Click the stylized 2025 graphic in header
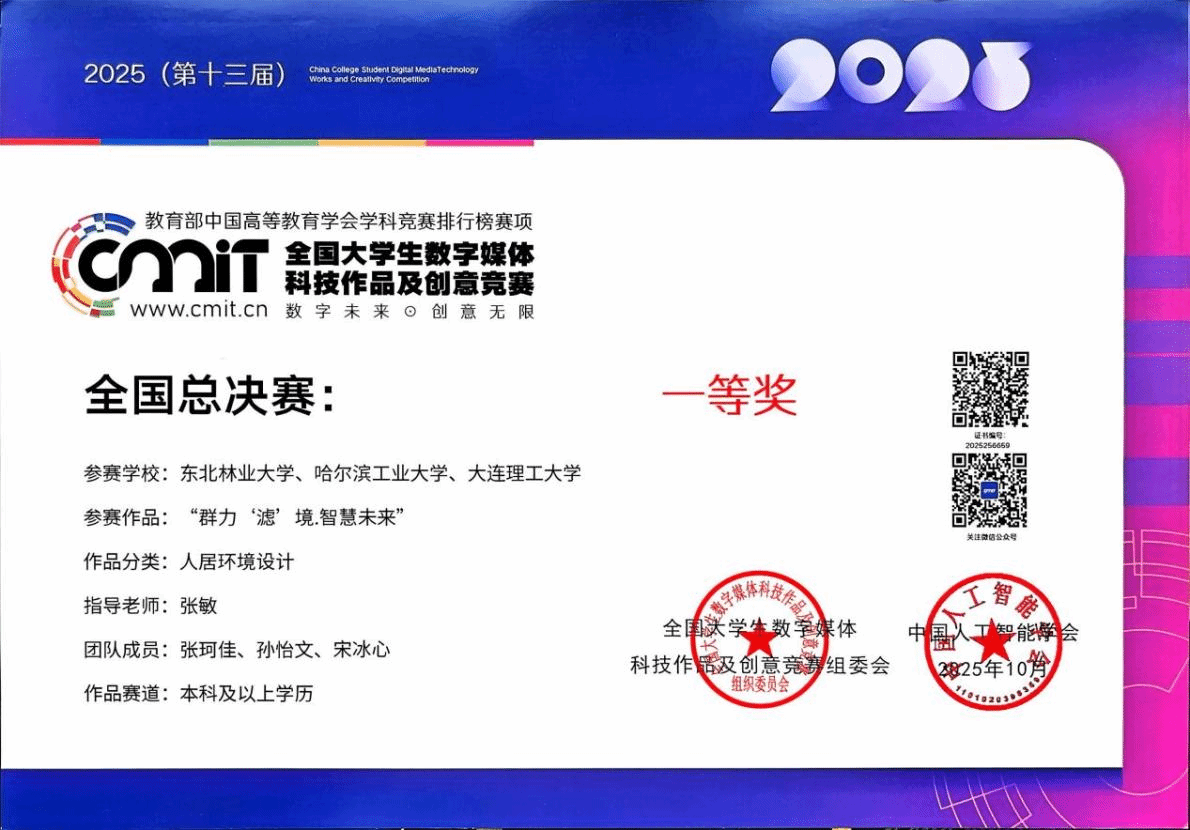 click(899, 75)
